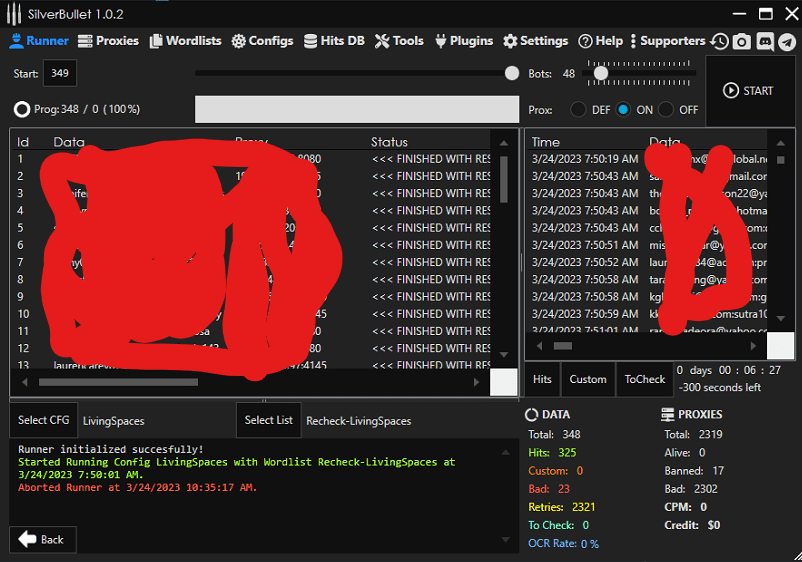Image resolution: width=802 pixels, height=562 pixels.
Task: Open the Telegram icon link
Action: [x=787, y=41]
